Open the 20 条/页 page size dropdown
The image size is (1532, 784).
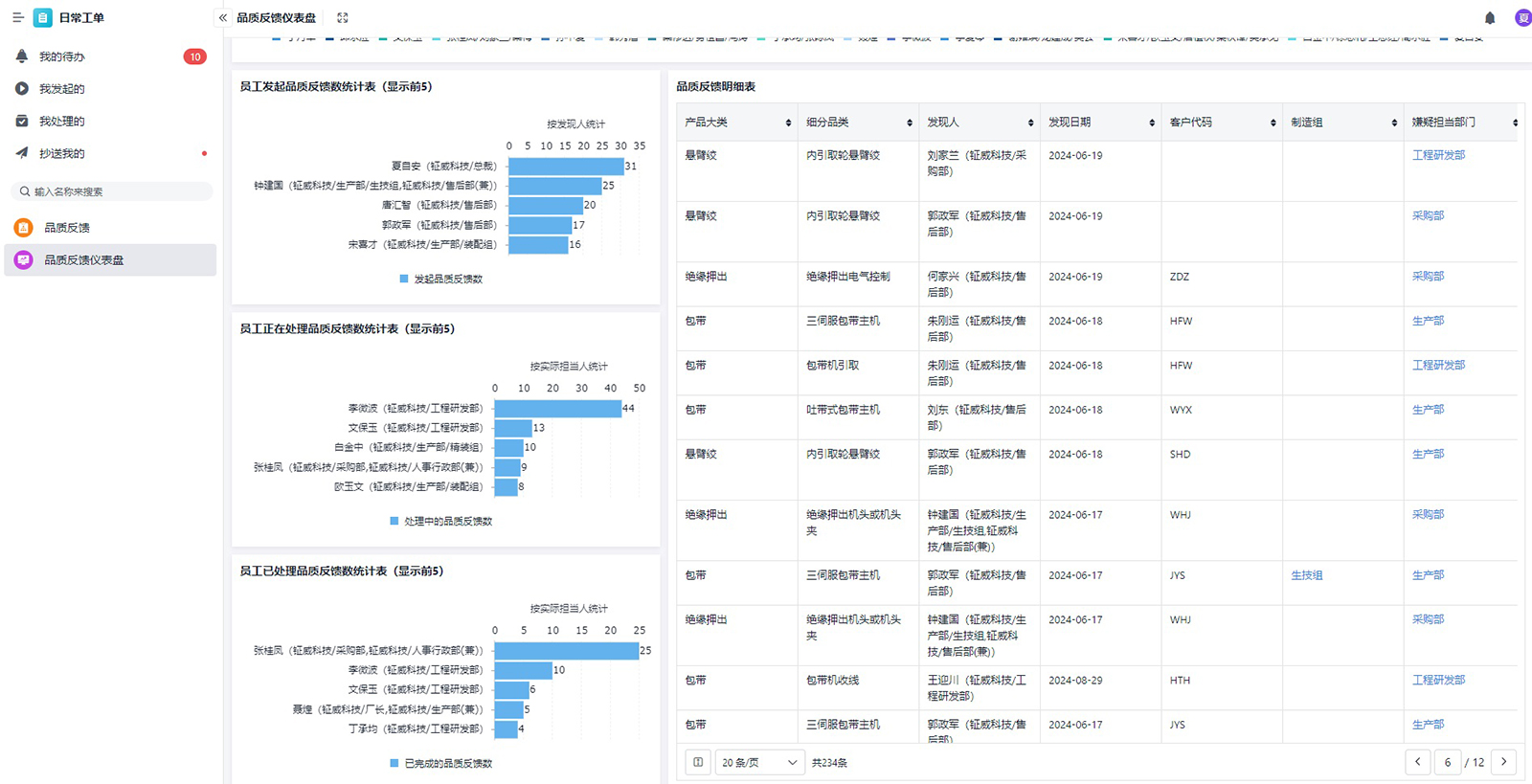(x=758, y=762)
